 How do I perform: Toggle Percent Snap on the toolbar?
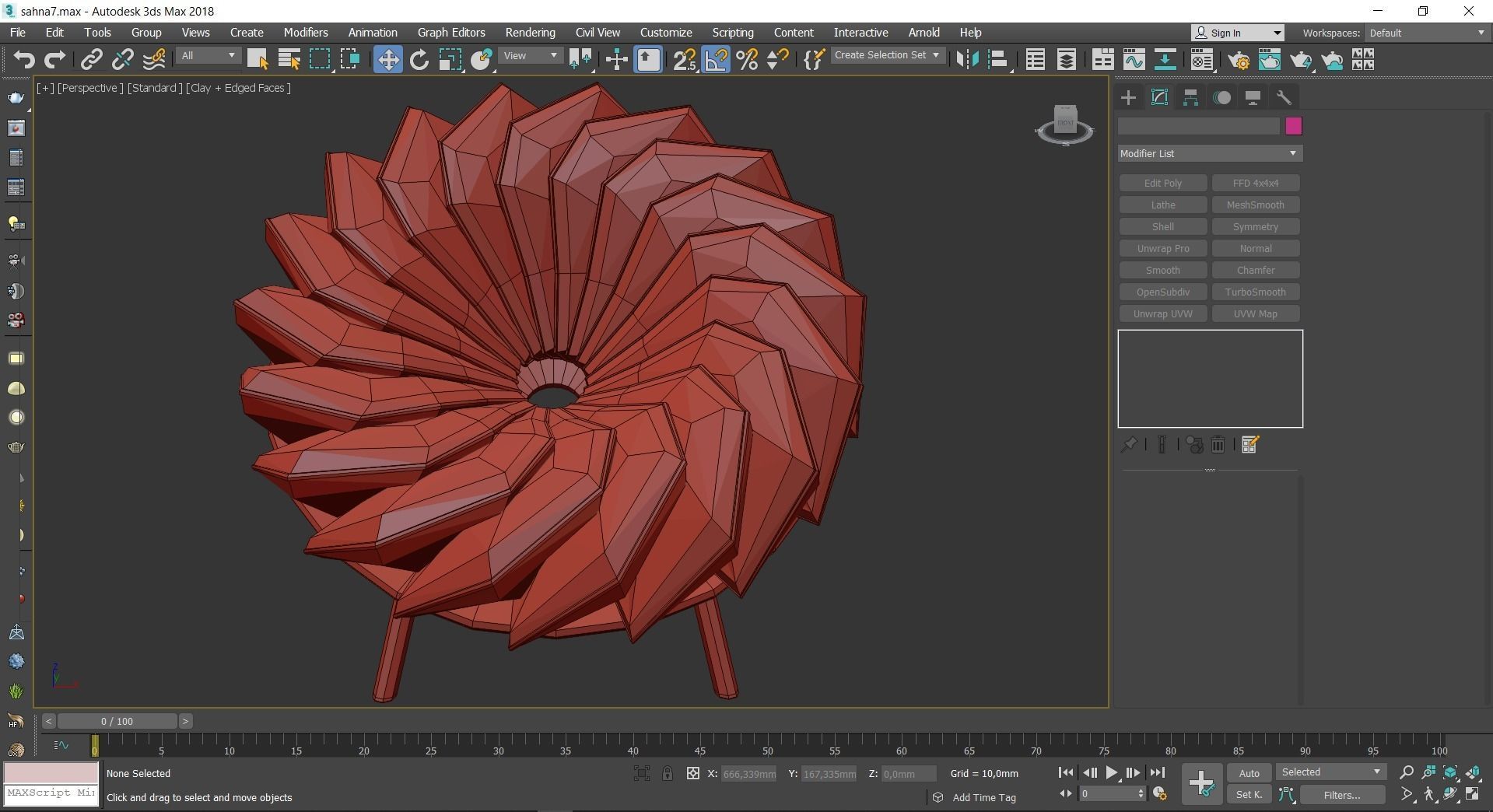pyautogui.click(x=747, y=60)
